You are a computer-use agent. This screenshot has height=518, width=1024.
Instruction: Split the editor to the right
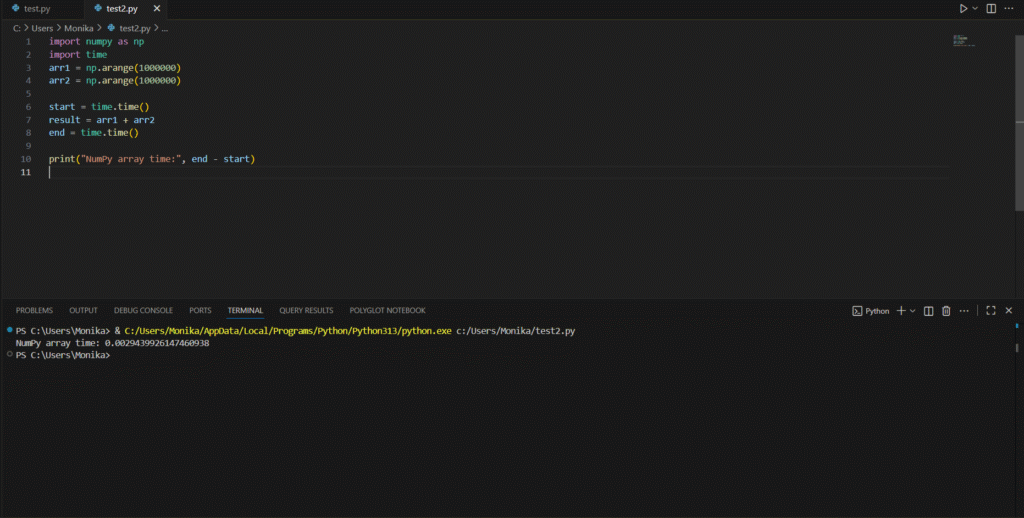pyautogui.click(x=992, y=8)
